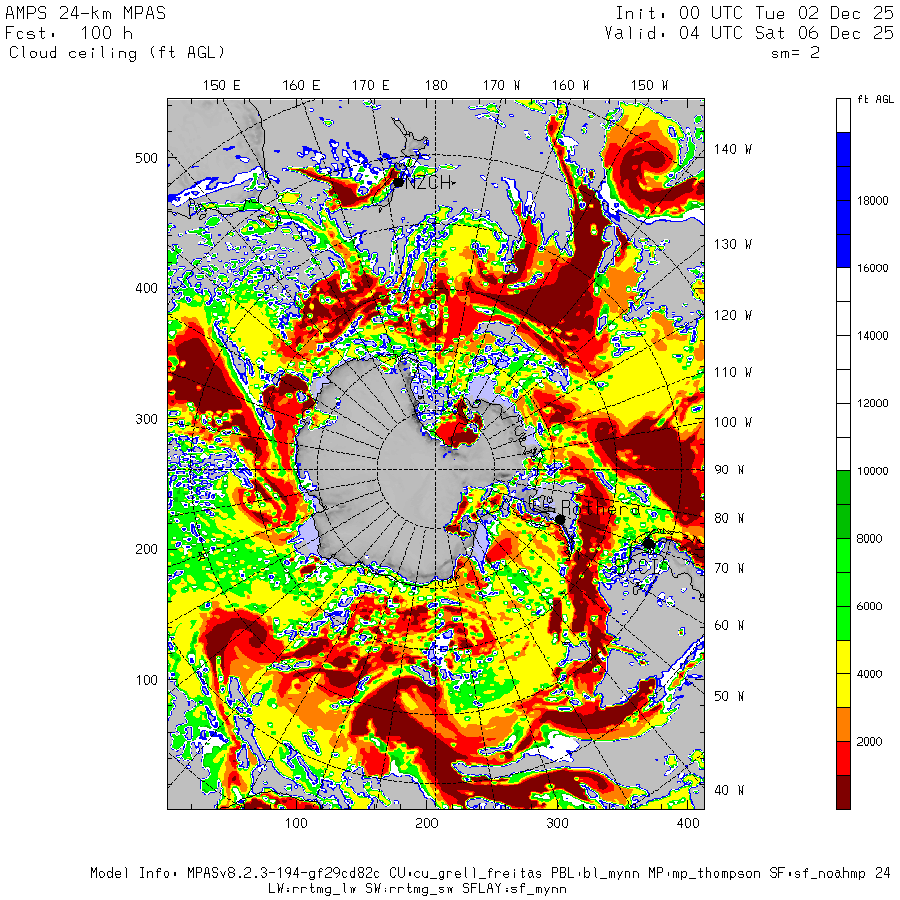Click the 'Fcst: 100 h' forecast hour text

coord(69,33)
